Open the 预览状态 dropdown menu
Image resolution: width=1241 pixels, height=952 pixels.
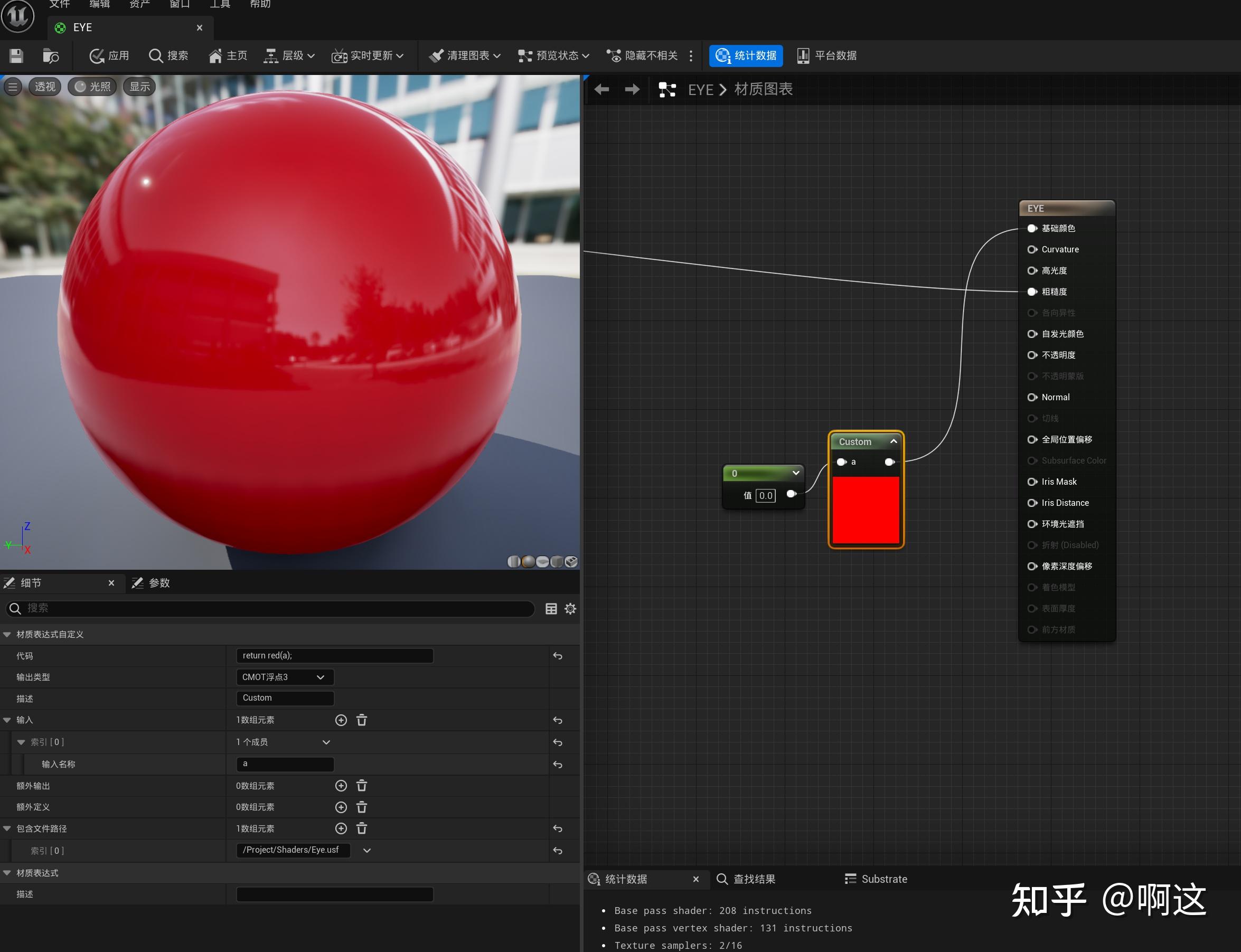click(552, 55)
